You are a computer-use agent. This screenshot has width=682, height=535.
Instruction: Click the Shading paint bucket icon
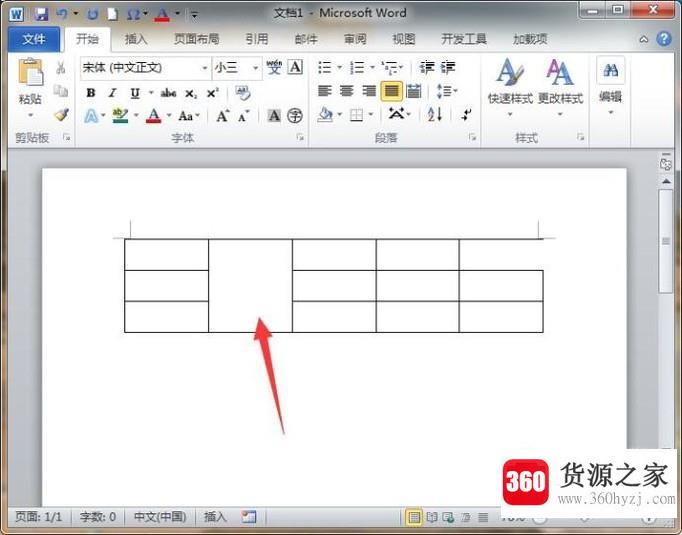325,115
